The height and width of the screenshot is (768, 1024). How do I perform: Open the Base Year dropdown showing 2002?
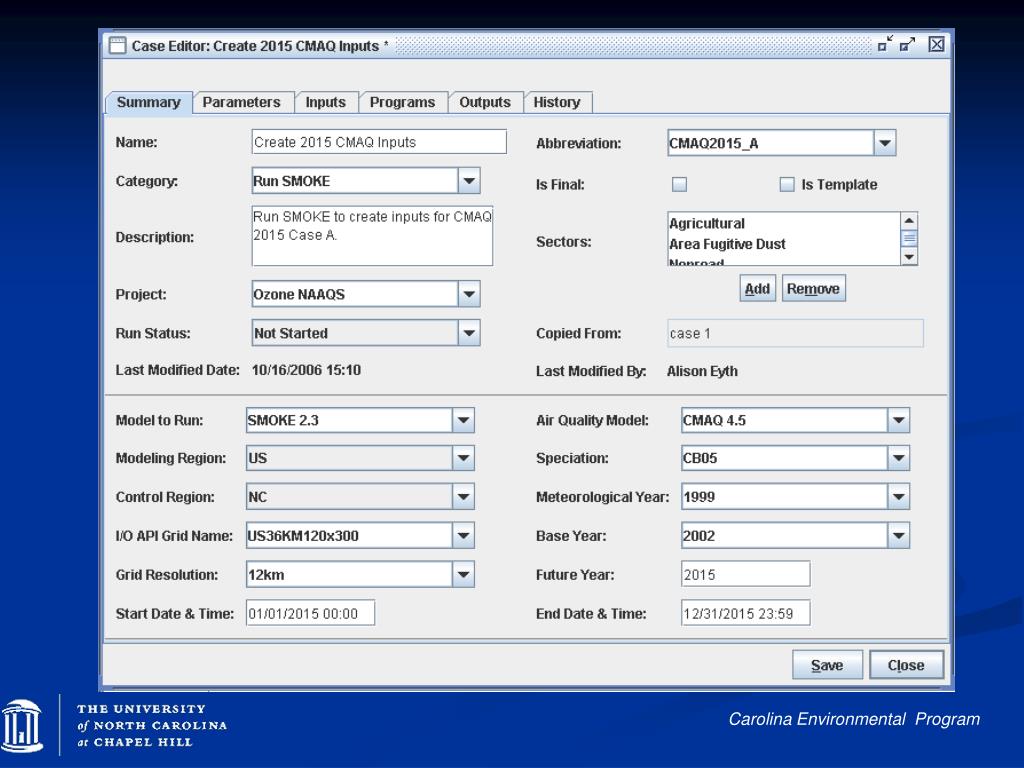(x=898, y=536)
